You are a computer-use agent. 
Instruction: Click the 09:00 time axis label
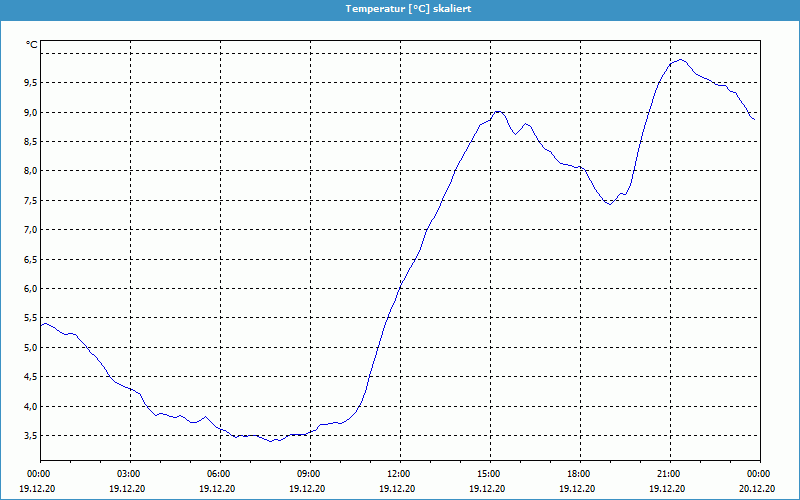(x=309, y=473)
